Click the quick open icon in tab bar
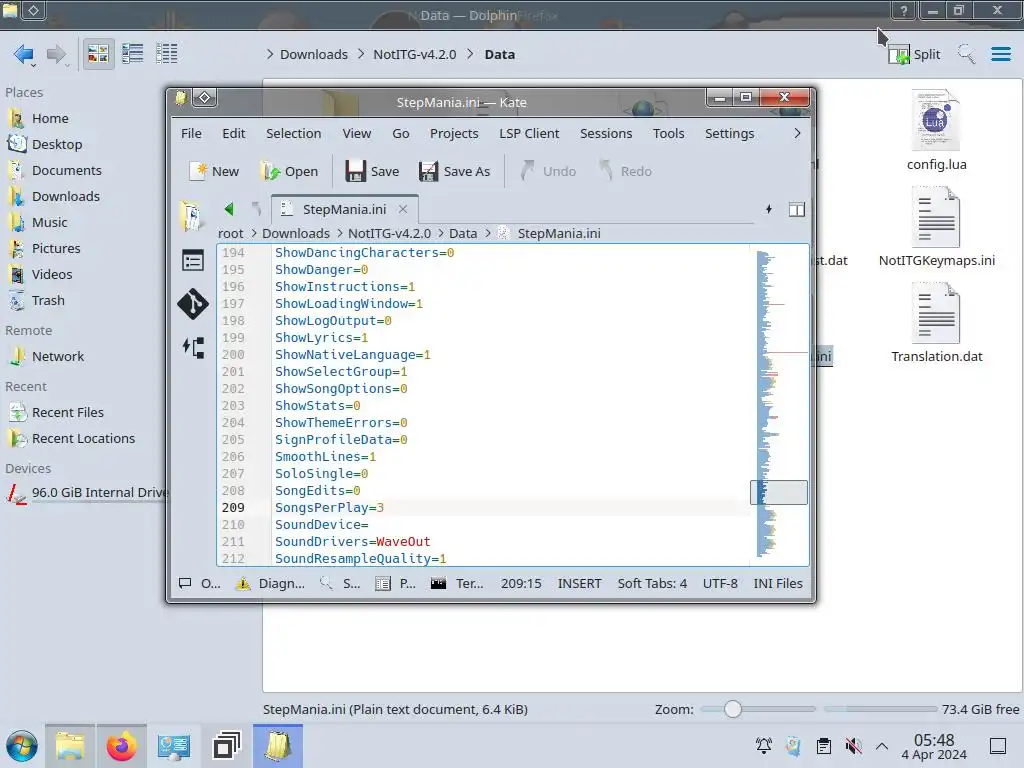The height and width of the screenshot is (768, 1024). (769, 209)
